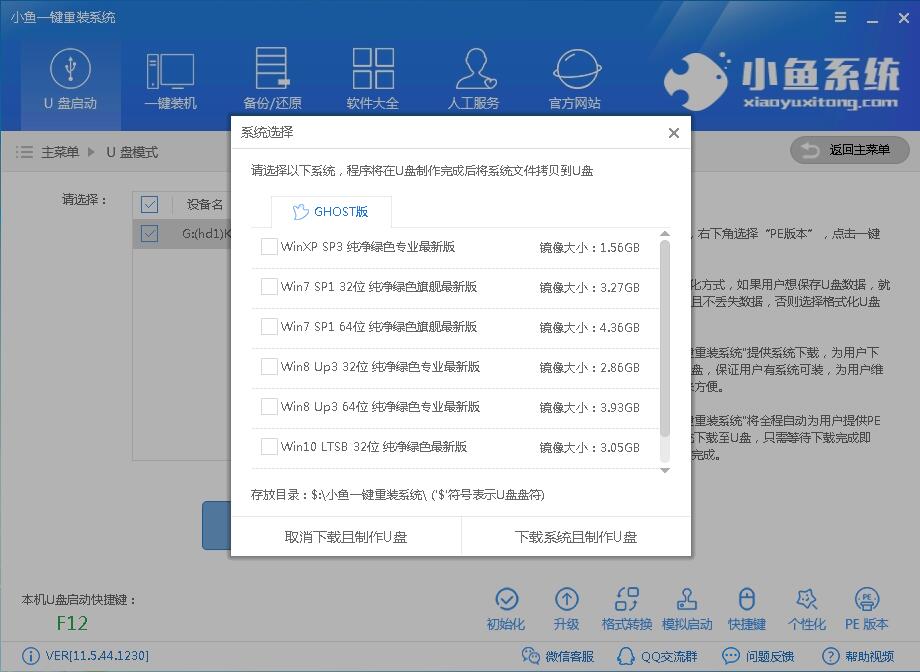Uncheck the G:(hd1) device checkbox
Viewport: 920px width, 672px height.
tap(149, 232)
